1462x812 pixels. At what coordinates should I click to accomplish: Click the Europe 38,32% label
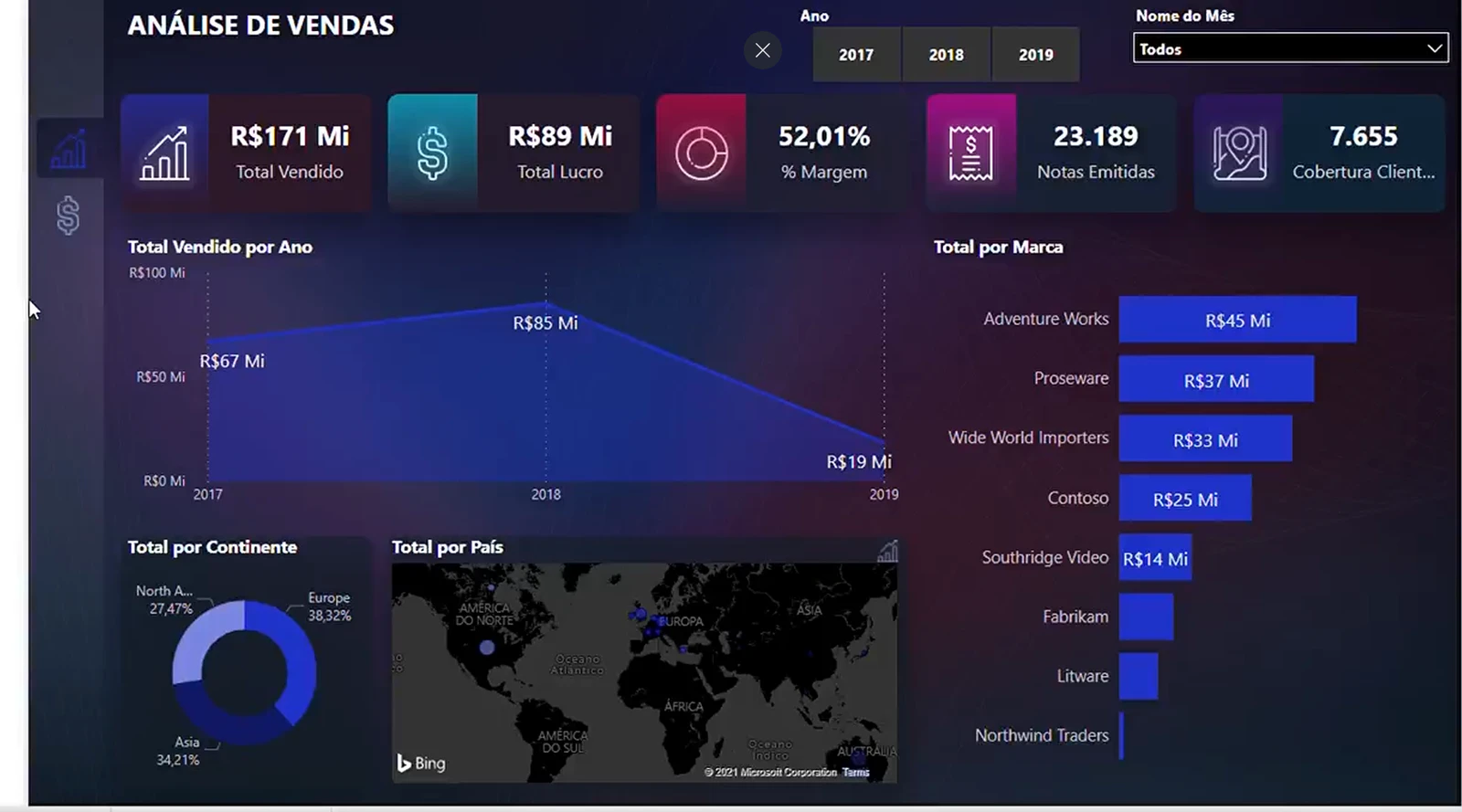329,606
